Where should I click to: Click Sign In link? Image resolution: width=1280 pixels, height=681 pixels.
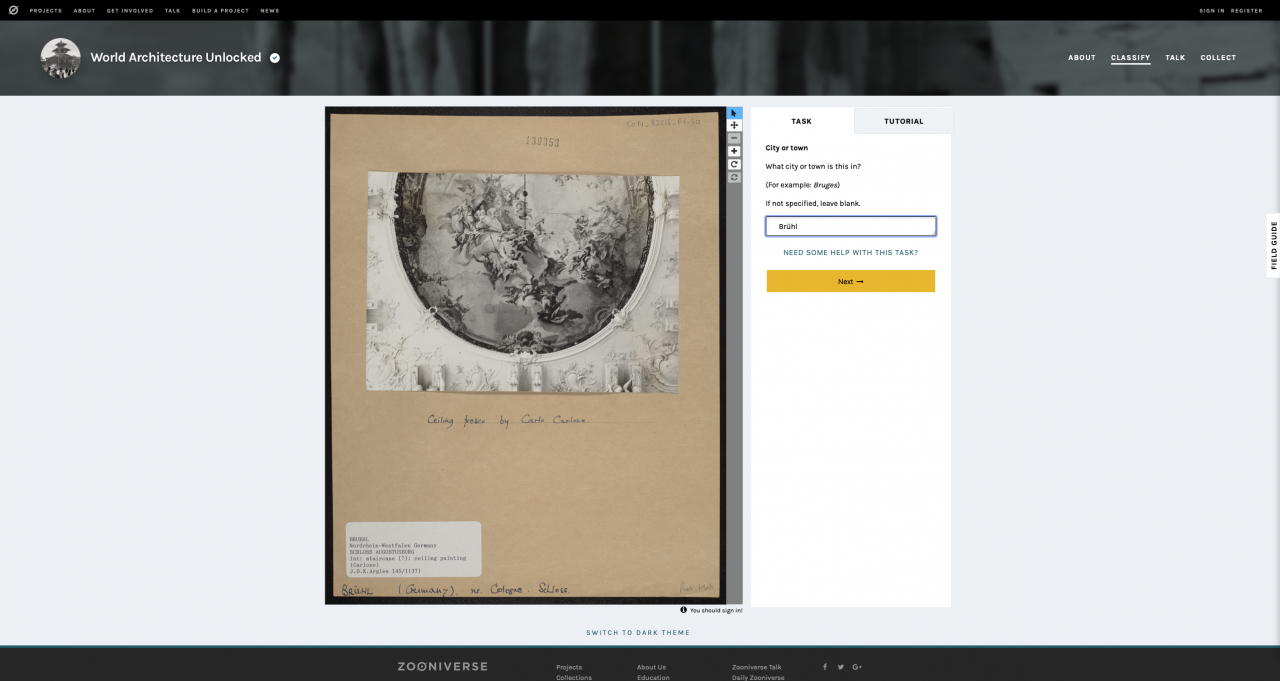click(1212, 11)
